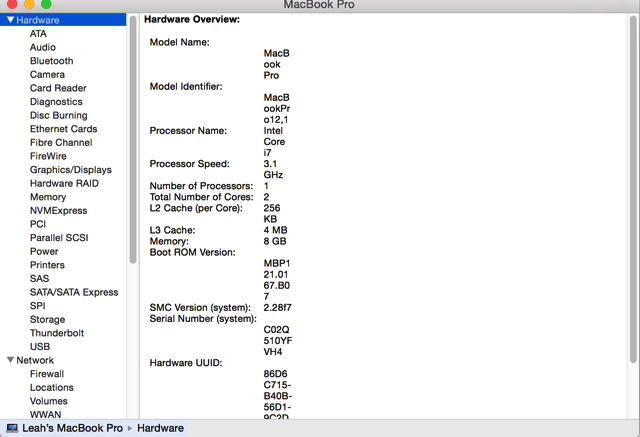640x437 pixels.
Task: Click Serial Number (system) label
Action: (203, 319)
